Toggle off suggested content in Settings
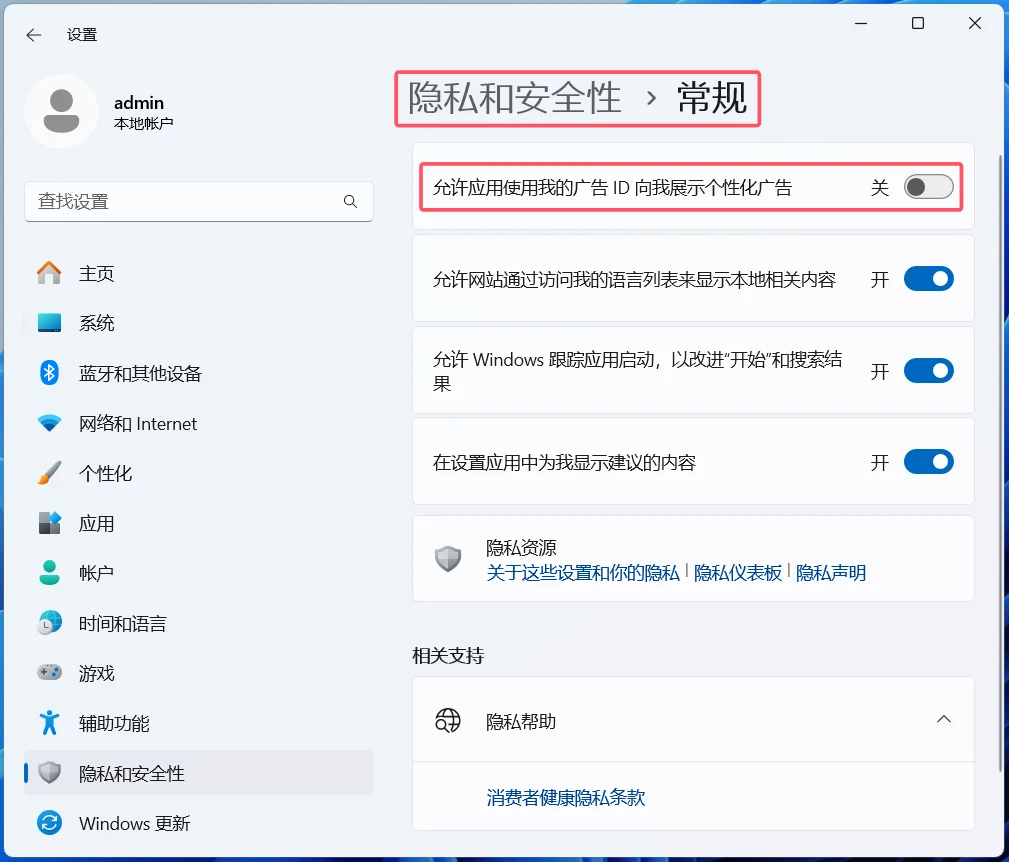 [928, 461]
